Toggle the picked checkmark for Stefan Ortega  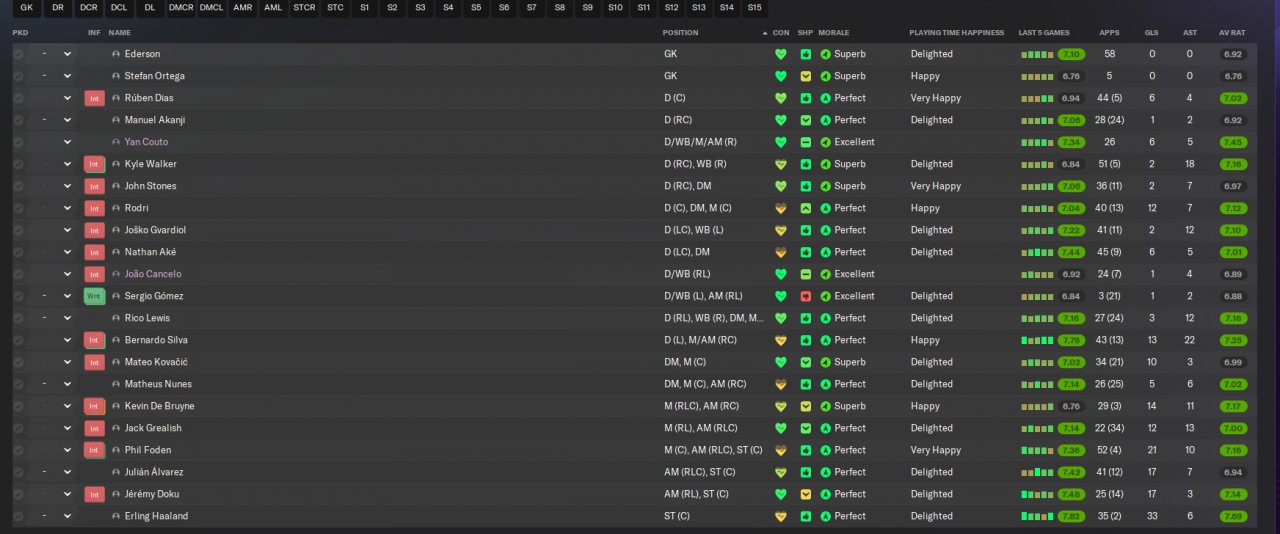(x=18, y=76)
